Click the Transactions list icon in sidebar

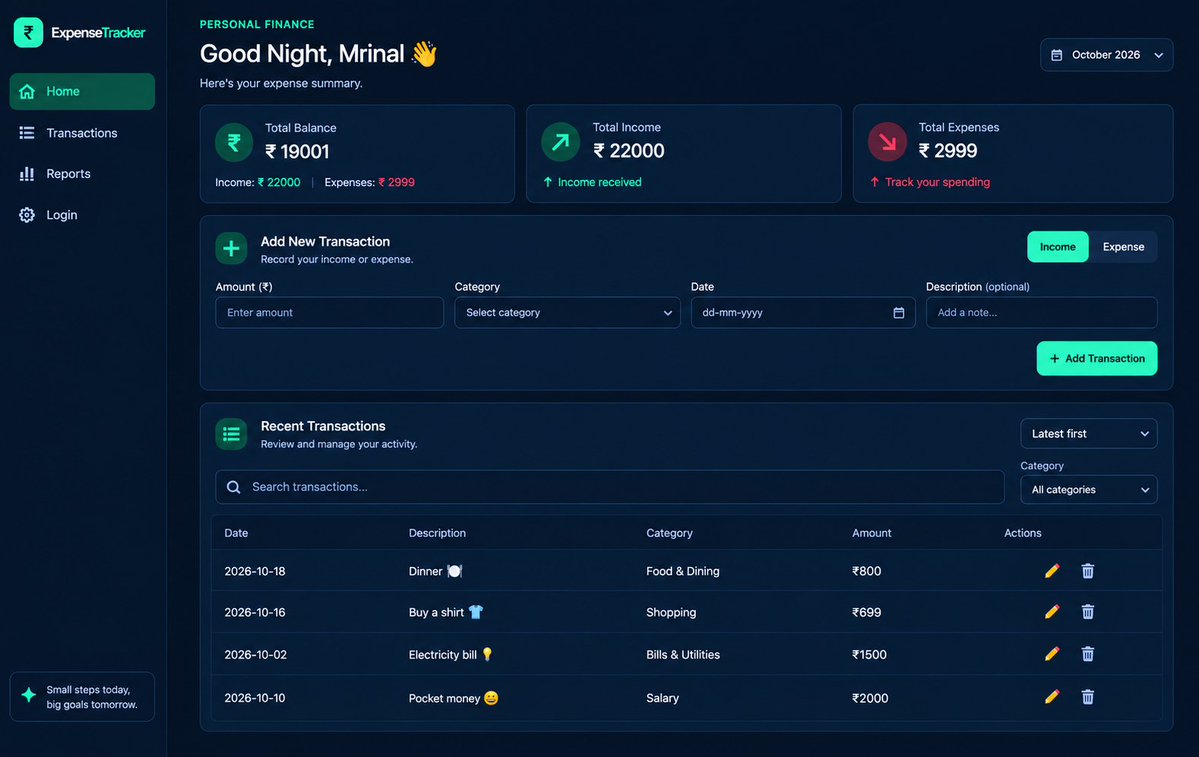tap(27, 133)
